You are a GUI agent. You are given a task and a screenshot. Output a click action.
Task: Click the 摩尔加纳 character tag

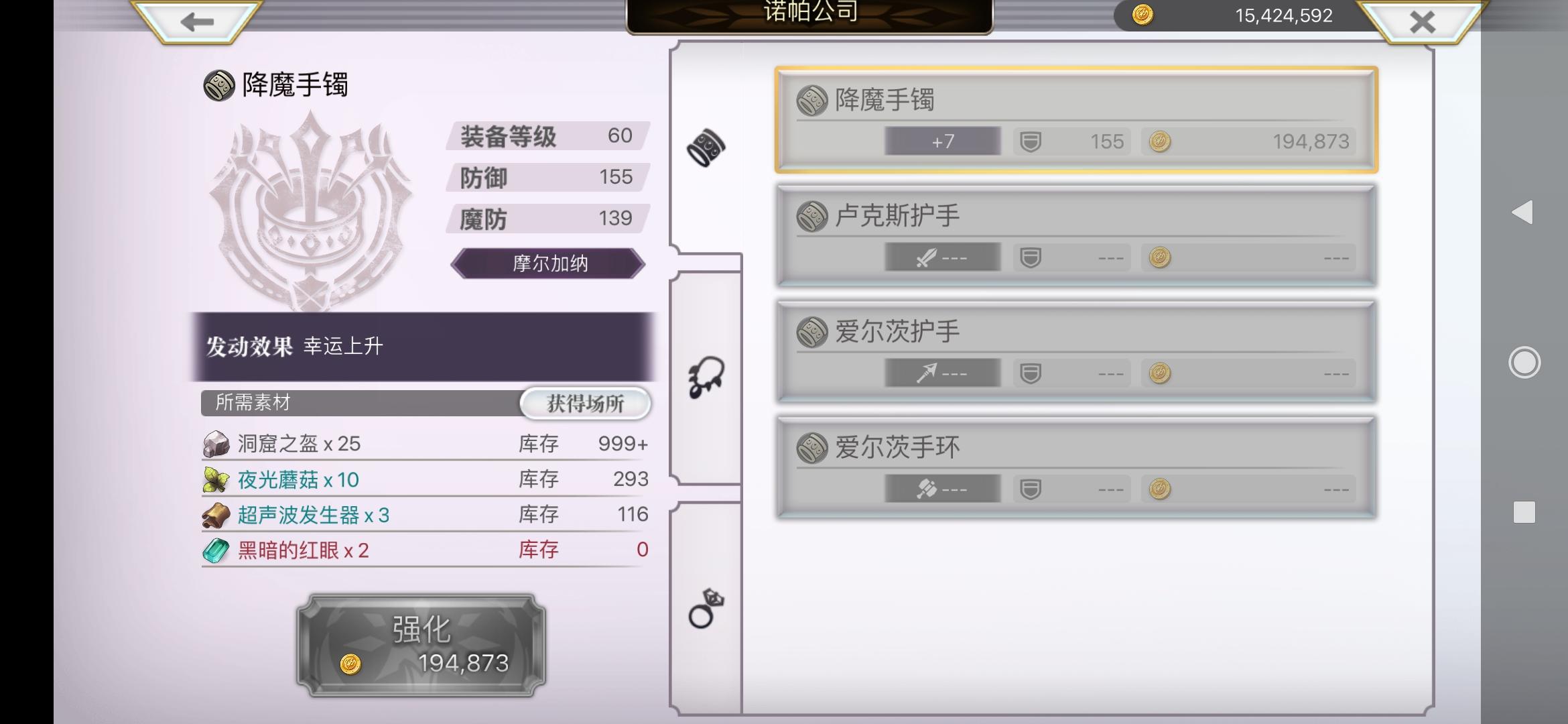[x=548, y=263]
